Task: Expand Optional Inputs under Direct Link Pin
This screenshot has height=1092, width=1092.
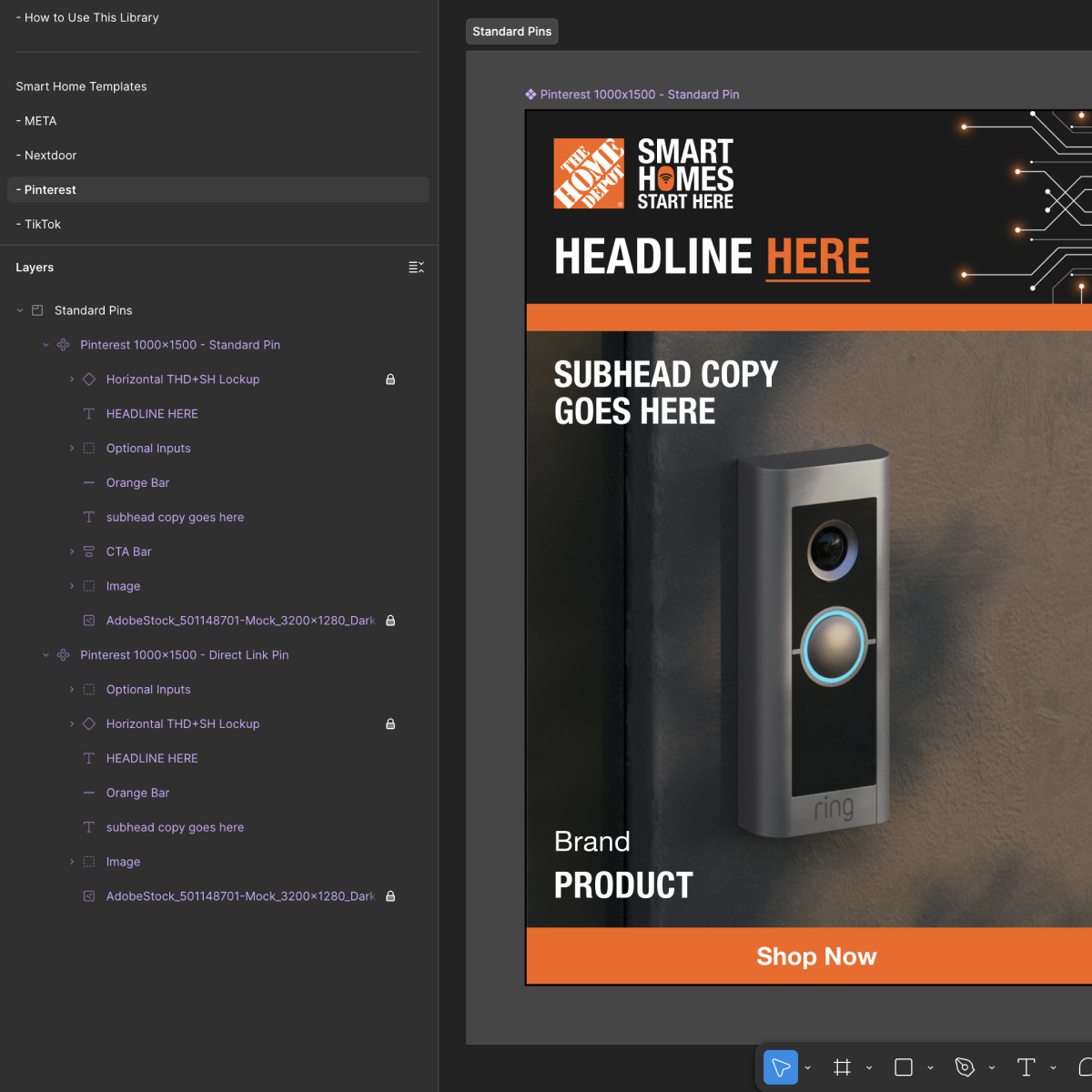Action: [x=72, y=690]
